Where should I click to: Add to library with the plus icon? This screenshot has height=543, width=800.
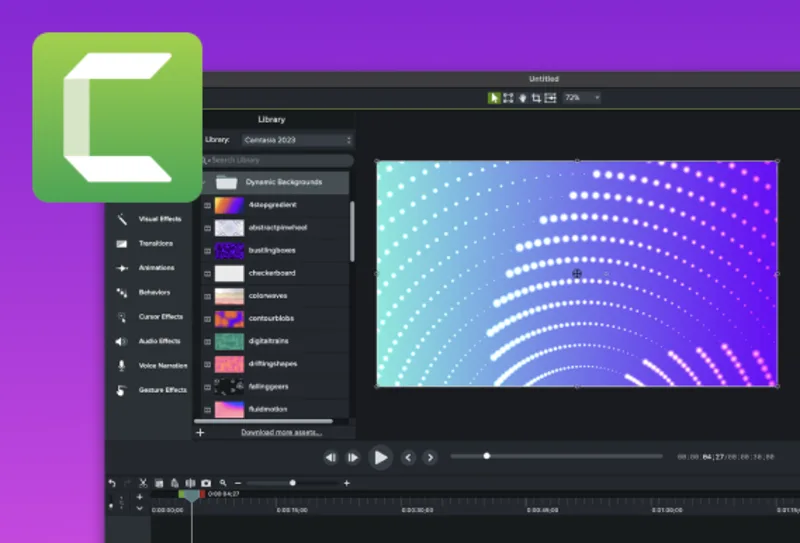point(200,432)
